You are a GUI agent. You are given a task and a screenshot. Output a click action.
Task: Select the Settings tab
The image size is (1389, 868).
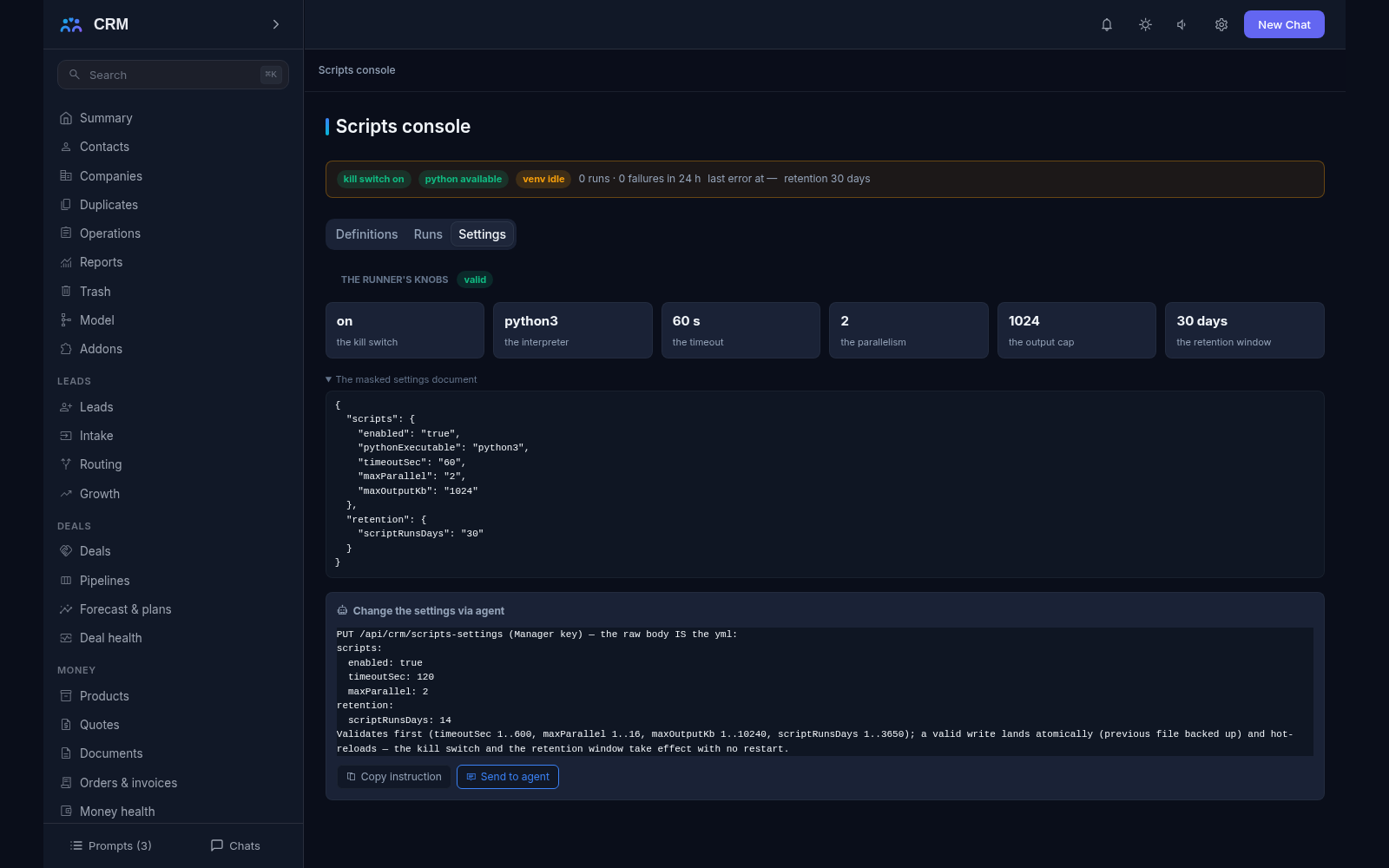coord(482,234)
